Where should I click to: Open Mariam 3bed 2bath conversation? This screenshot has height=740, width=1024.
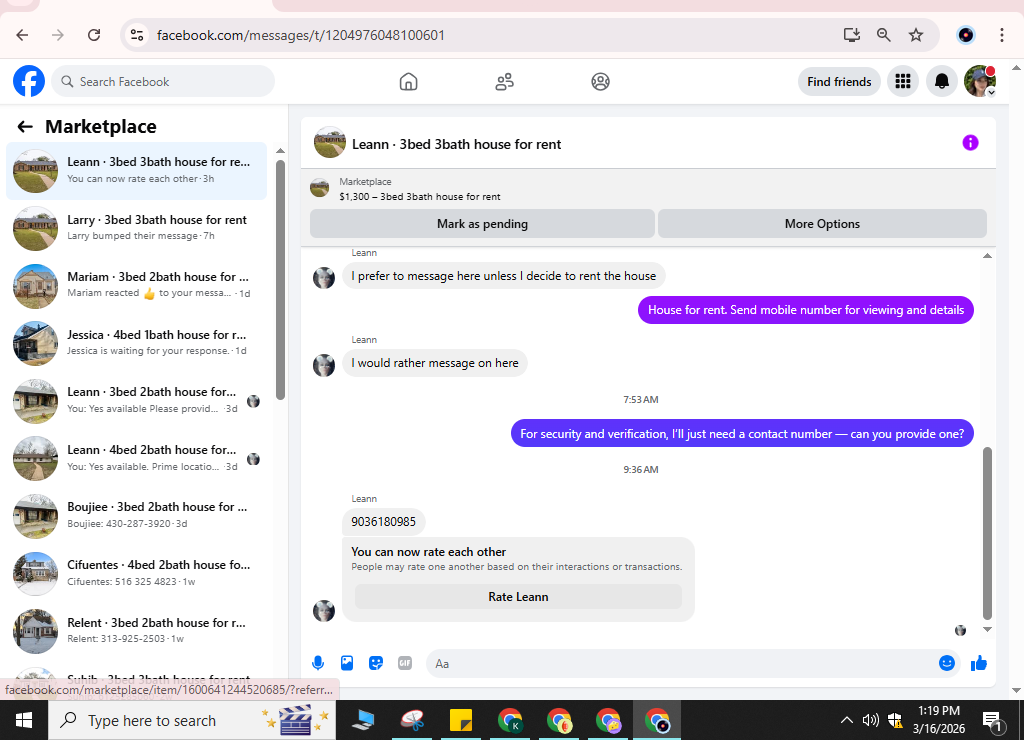point(136,285)
